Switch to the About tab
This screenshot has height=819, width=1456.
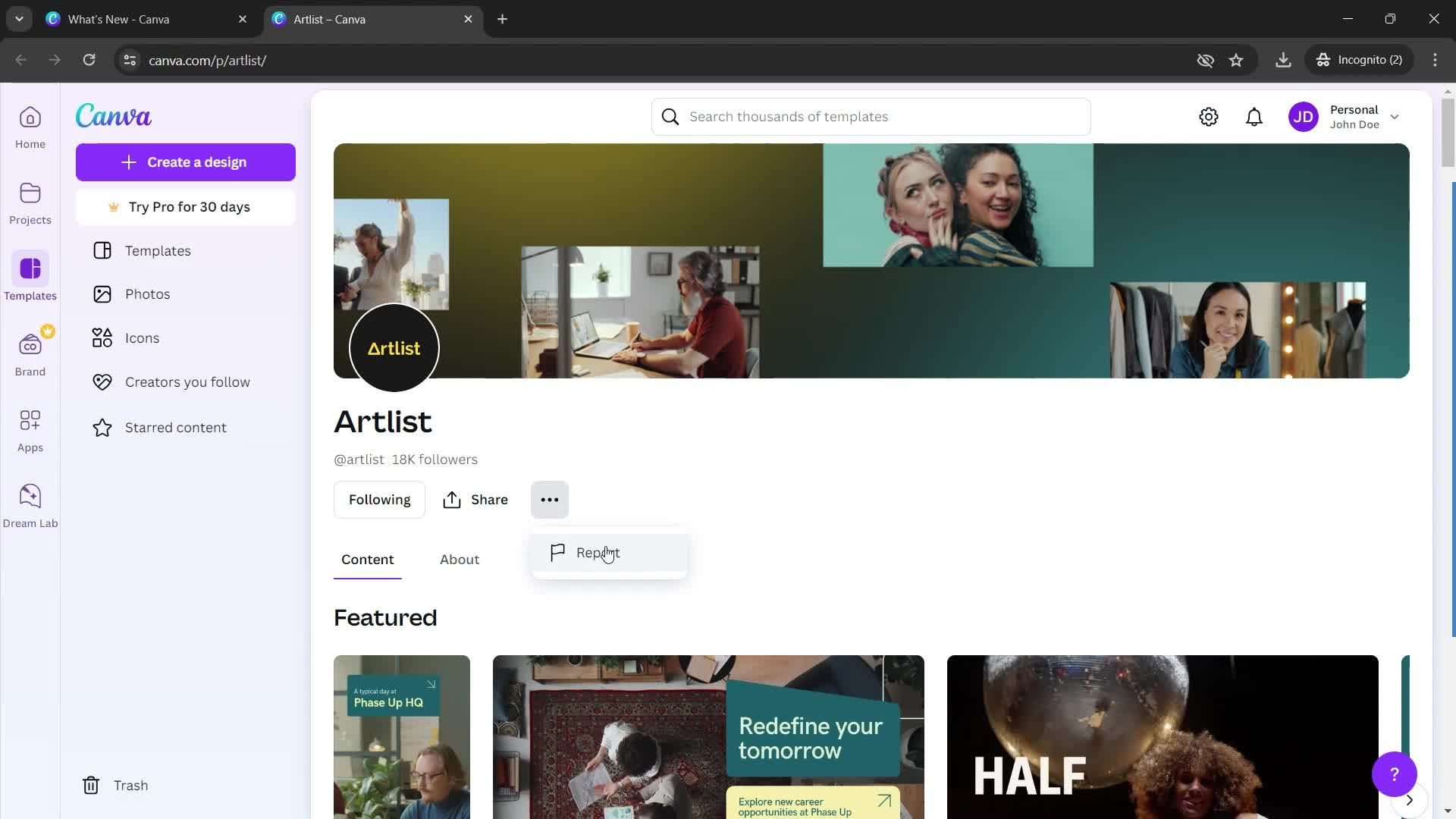point(460,560)
